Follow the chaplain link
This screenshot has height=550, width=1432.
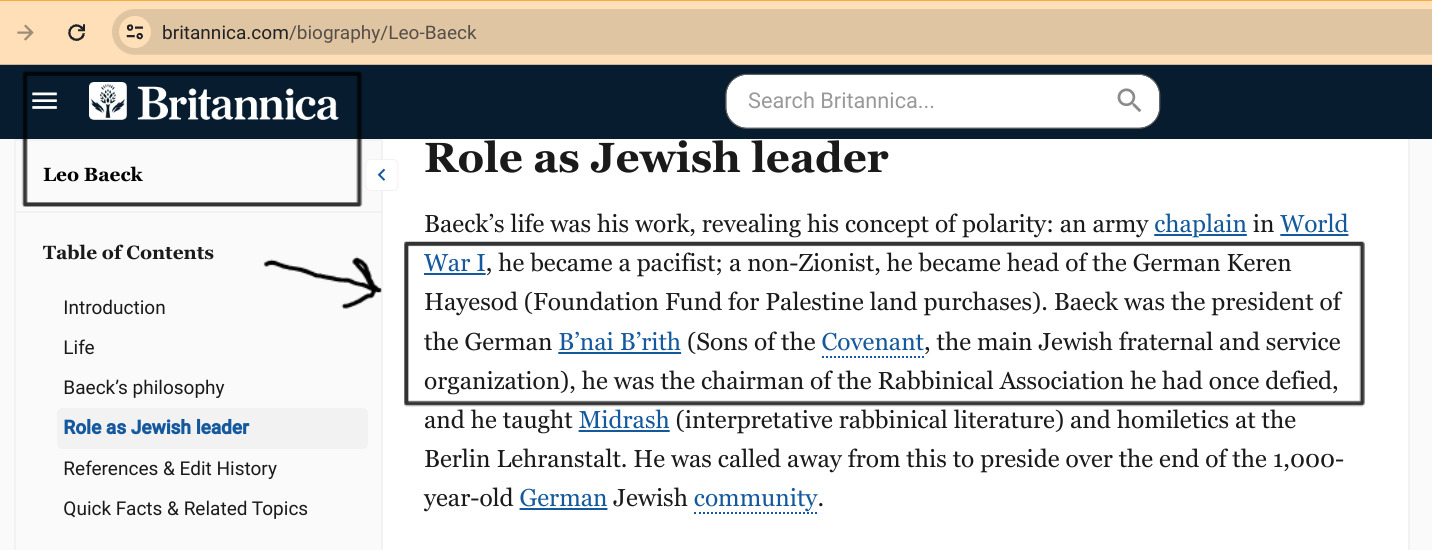(1200, 224)
